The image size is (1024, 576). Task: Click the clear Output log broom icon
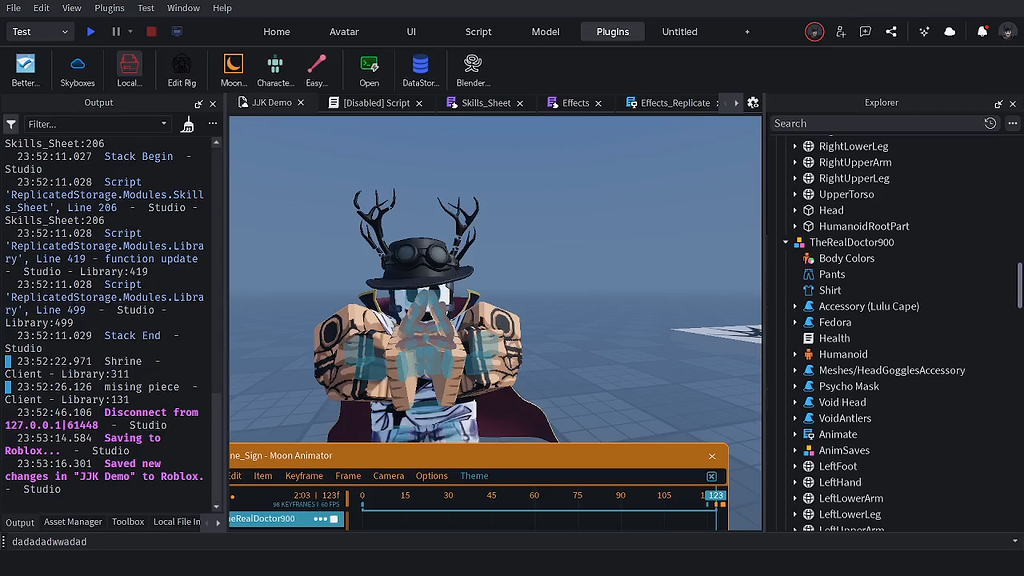point(186,123)
